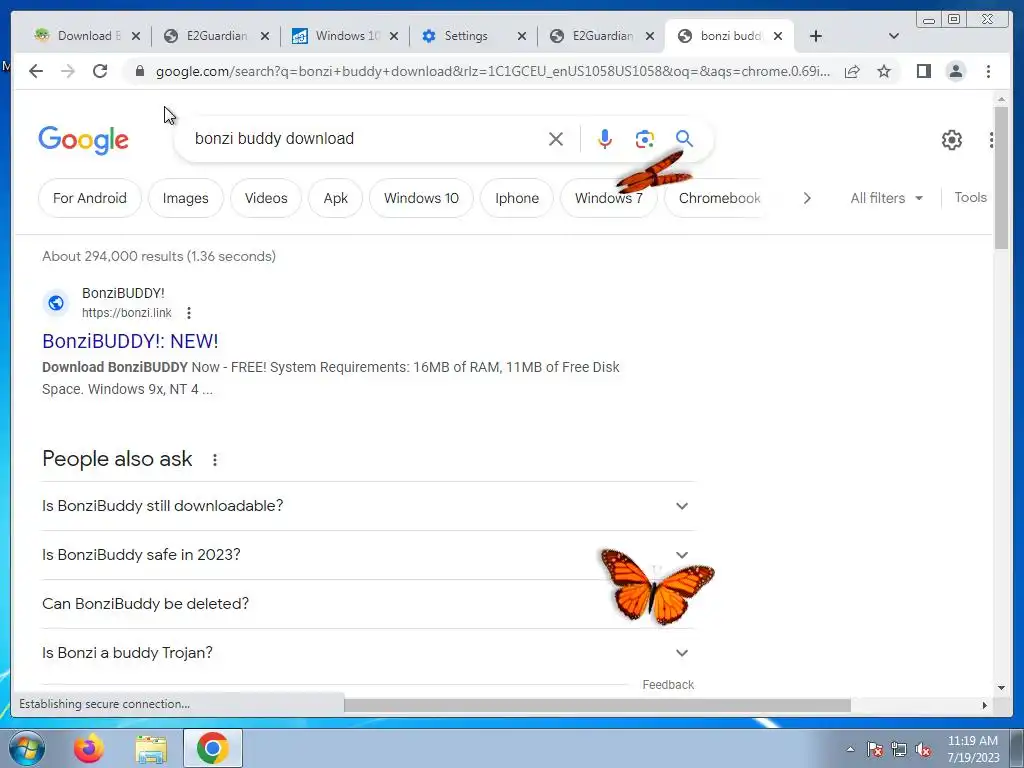Click the scroll down arrow
The height and width of the screenshot is (768, 1024).
(x=1001, y=687)
